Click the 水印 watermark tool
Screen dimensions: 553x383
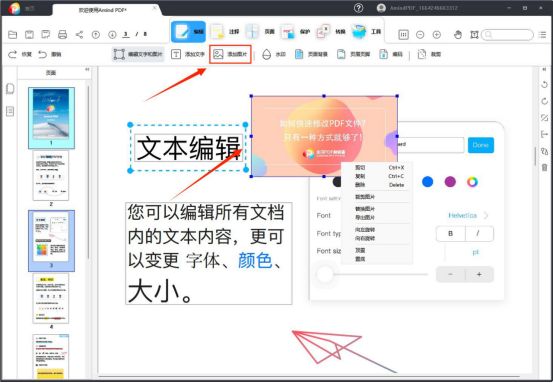[274, 54]
